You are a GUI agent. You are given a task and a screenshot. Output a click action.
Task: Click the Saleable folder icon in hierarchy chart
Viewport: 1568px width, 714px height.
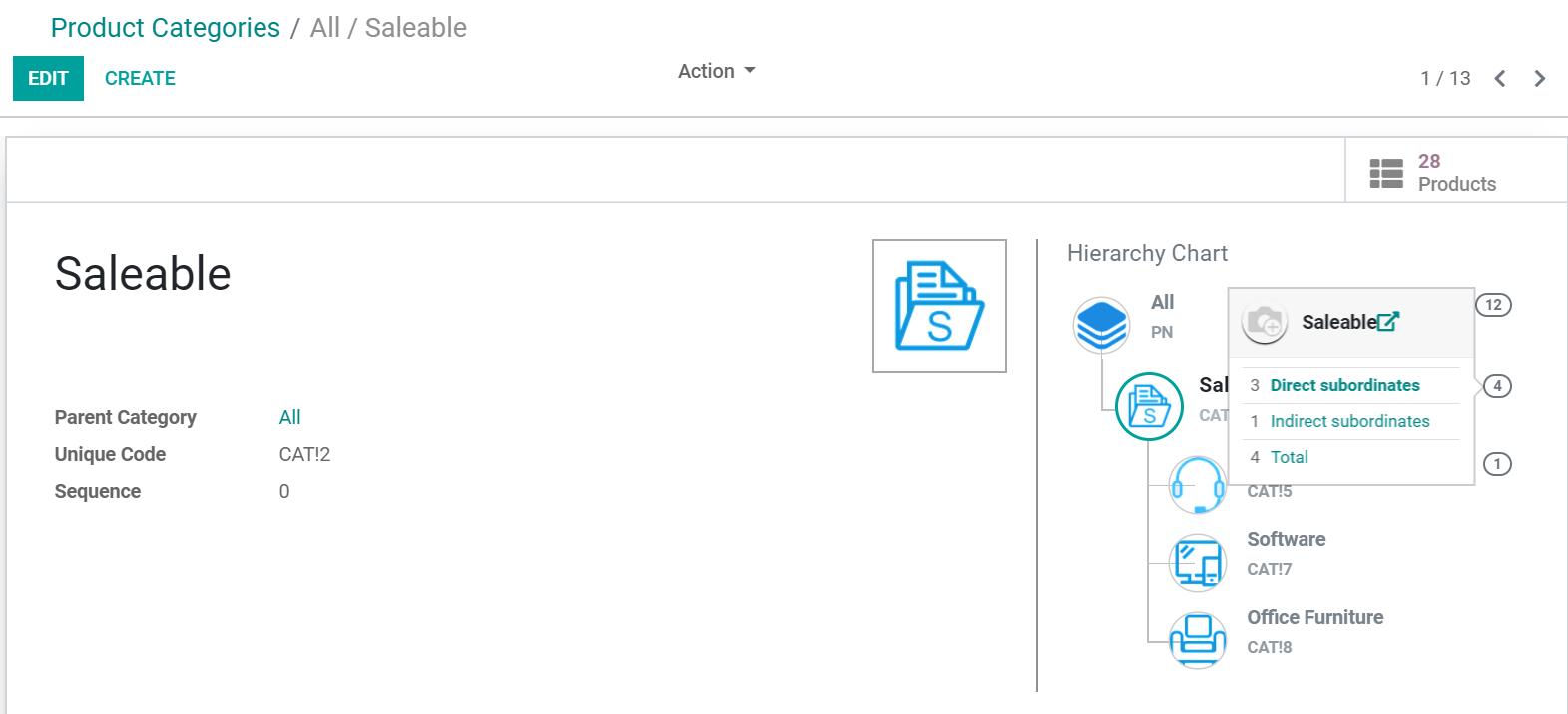point(1149,406)
